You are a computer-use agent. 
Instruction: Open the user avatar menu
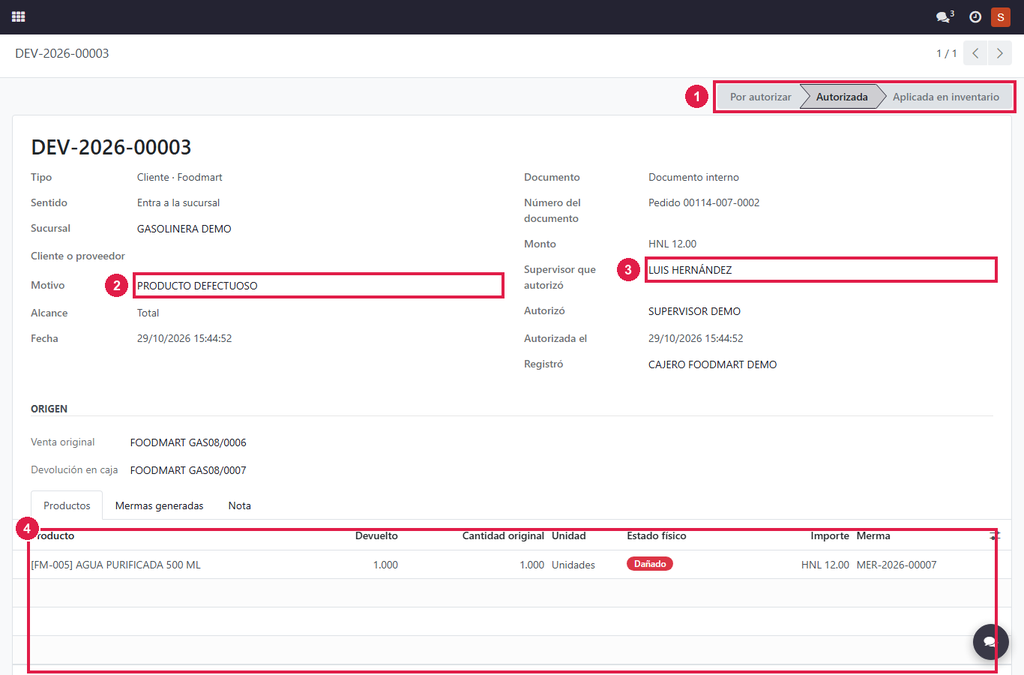point(1000,17)
